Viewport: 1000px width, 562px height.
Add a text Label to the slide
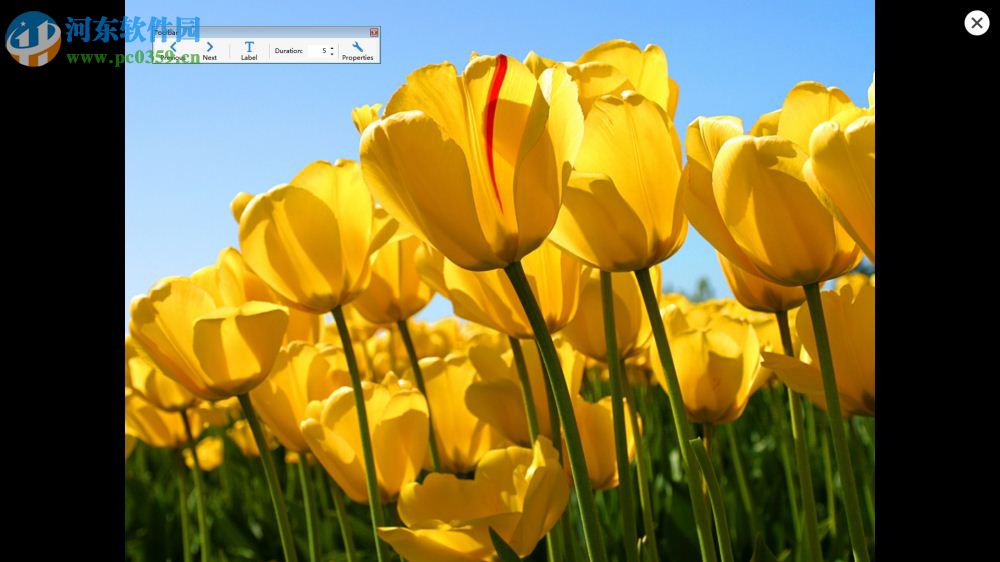[249, 51]
